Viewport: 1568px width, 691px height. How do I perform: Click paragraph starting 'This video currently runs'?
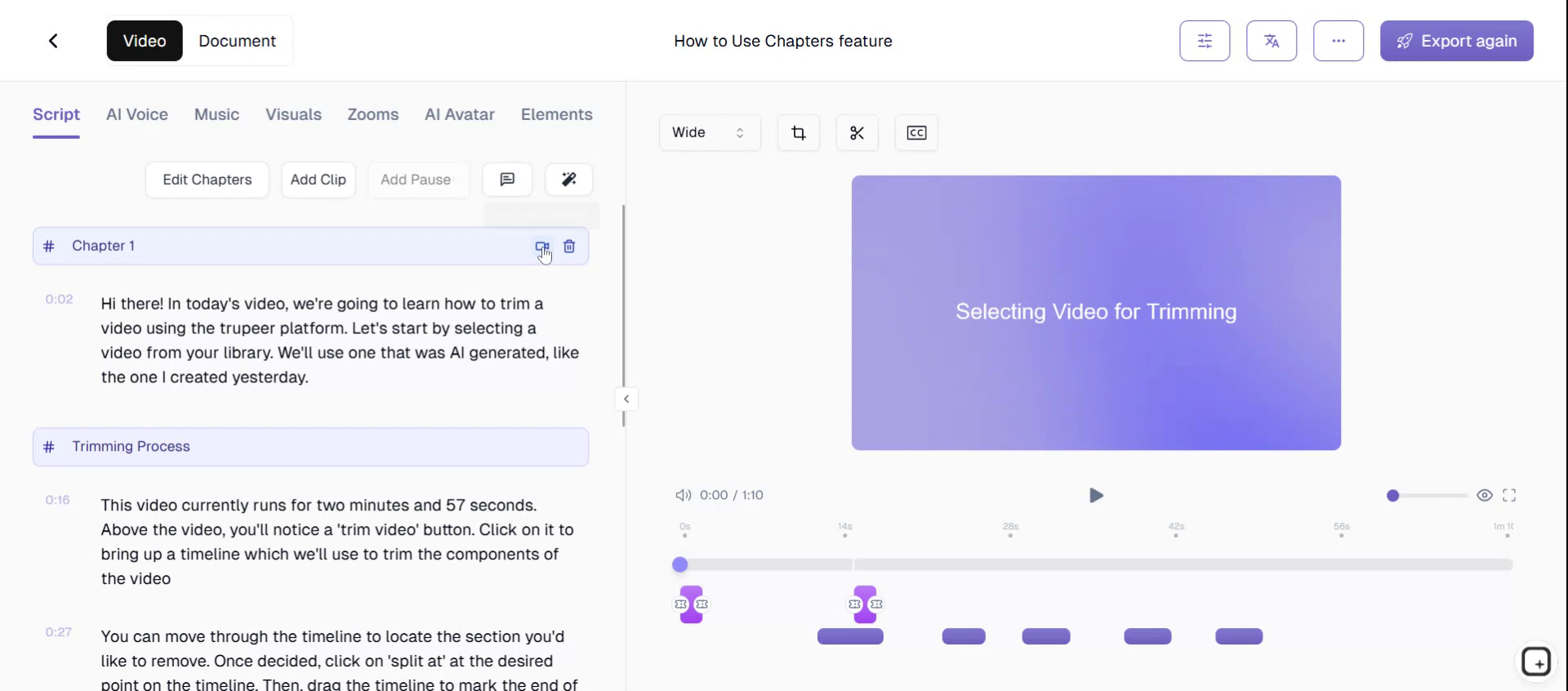tap(338, 542)
